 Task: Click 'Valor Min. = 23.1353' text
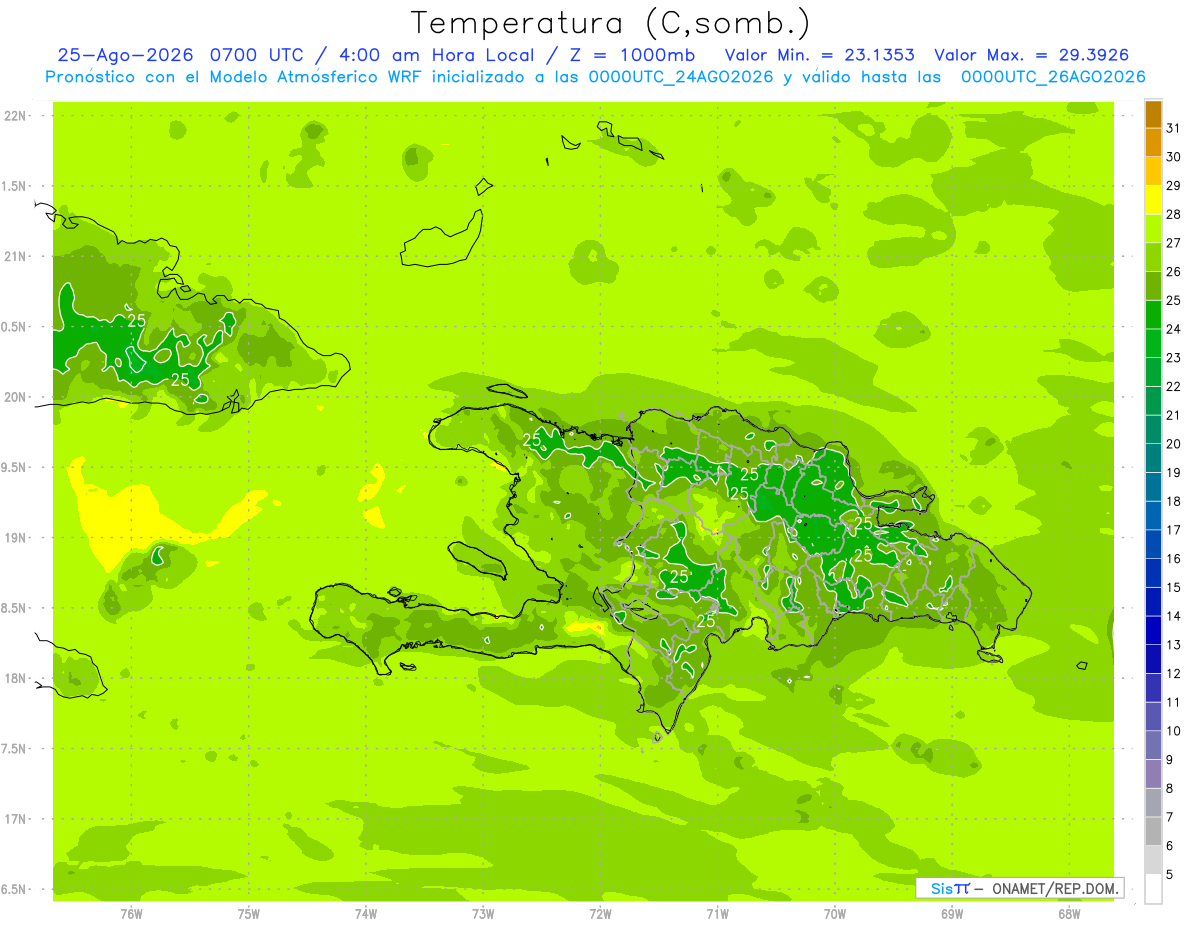[819, 55]
